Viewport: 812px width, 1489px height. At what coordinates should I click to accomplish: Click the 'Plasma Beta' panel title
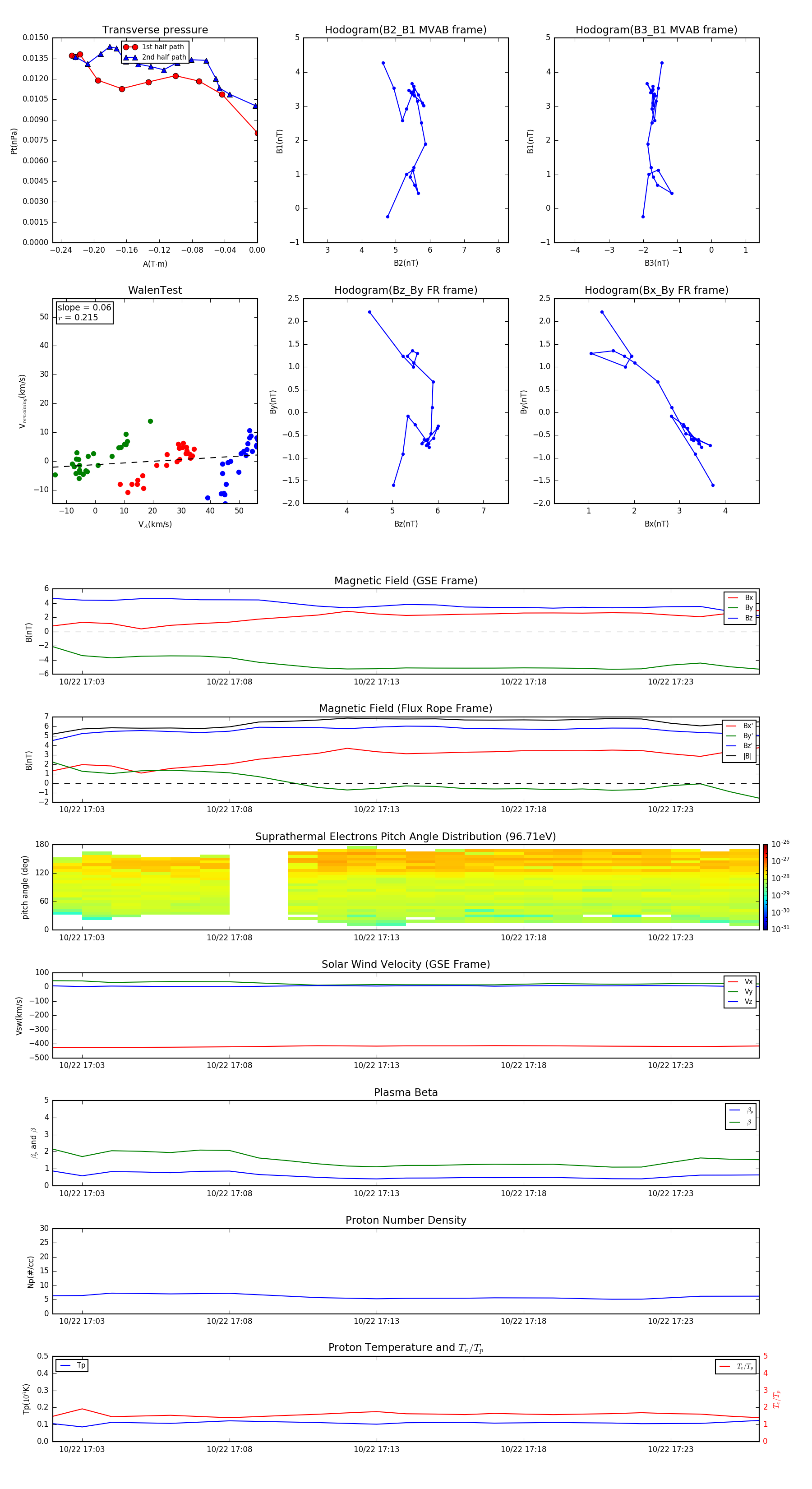[x=406, y=1092]
